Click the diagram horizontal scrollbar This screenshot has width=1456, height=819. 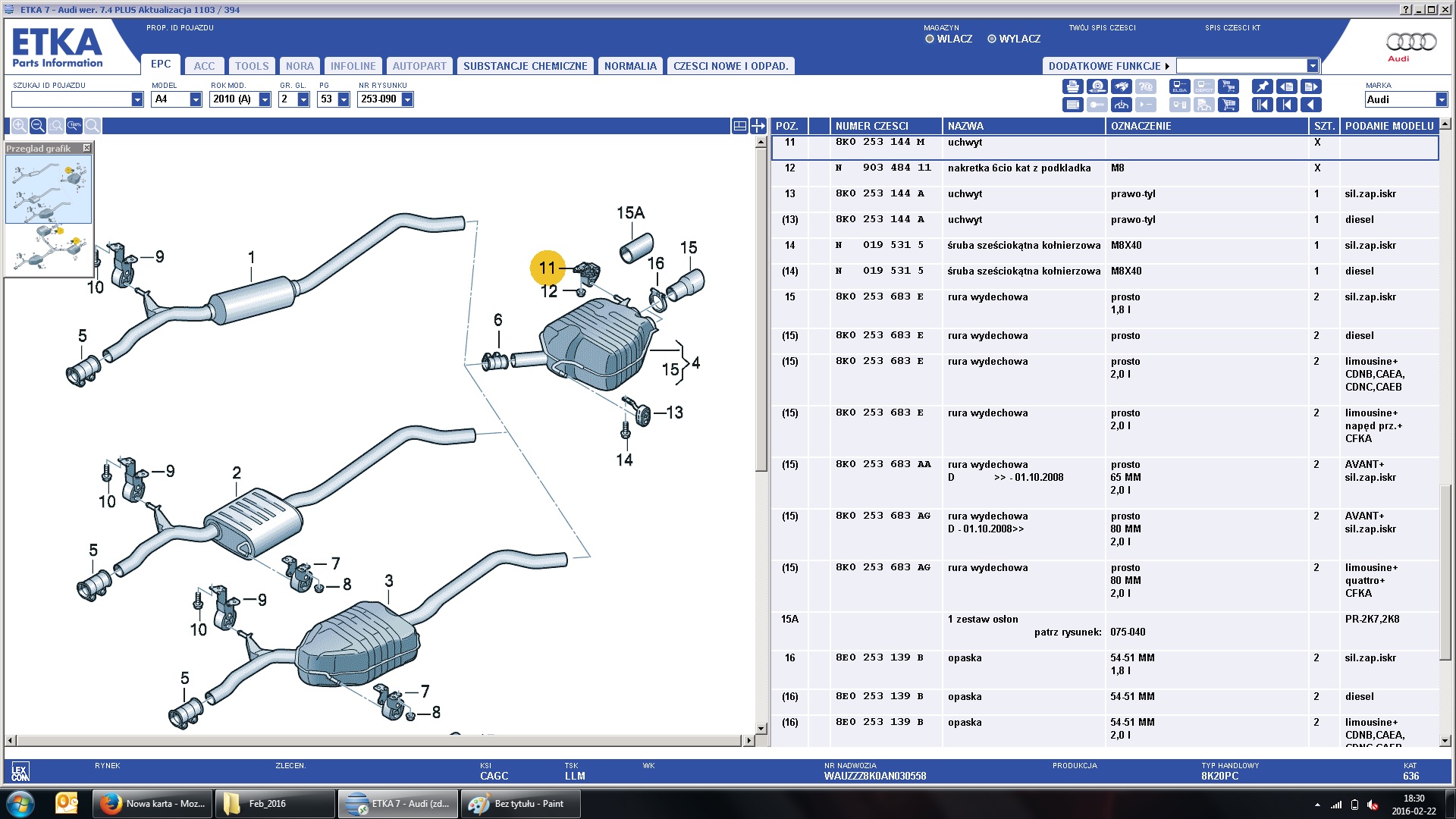381,740
